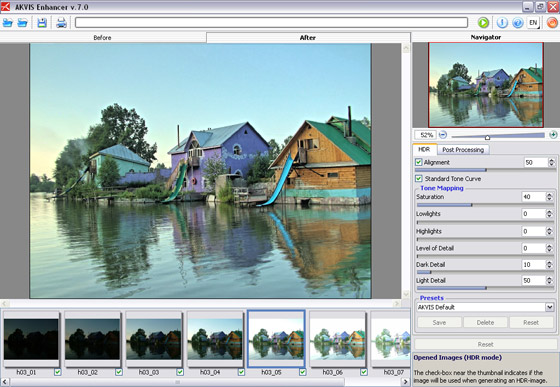Viewport: 560px width, 387px height.
Task: Save the image with the floppy disk icon
Action: (42, 23)
